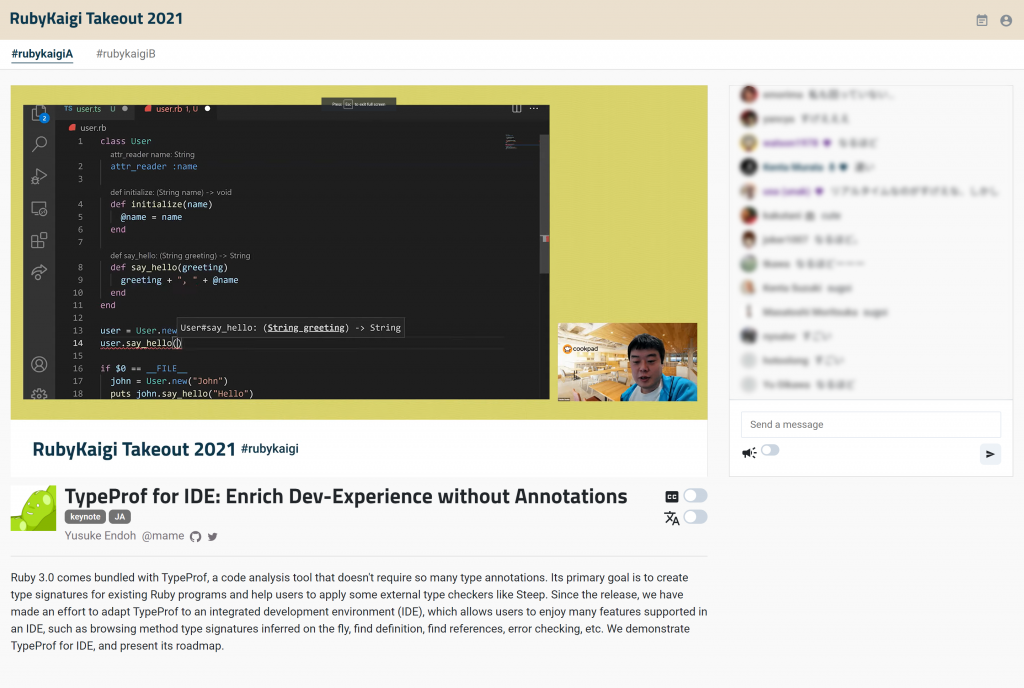Open the schedule calendar icon in header
Screen dimensions: 1024x688
982,20
